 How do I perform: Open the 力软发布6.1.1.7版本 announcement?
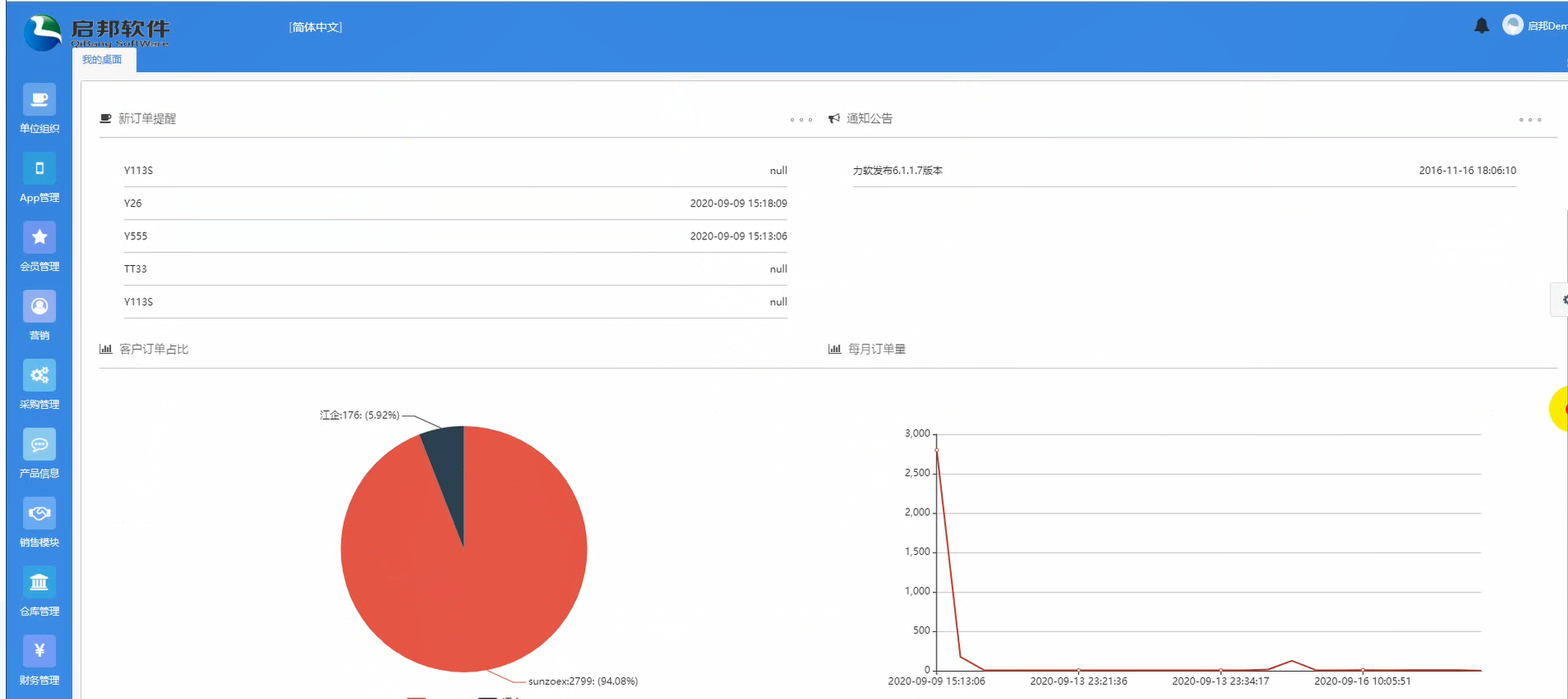[898, 171]
